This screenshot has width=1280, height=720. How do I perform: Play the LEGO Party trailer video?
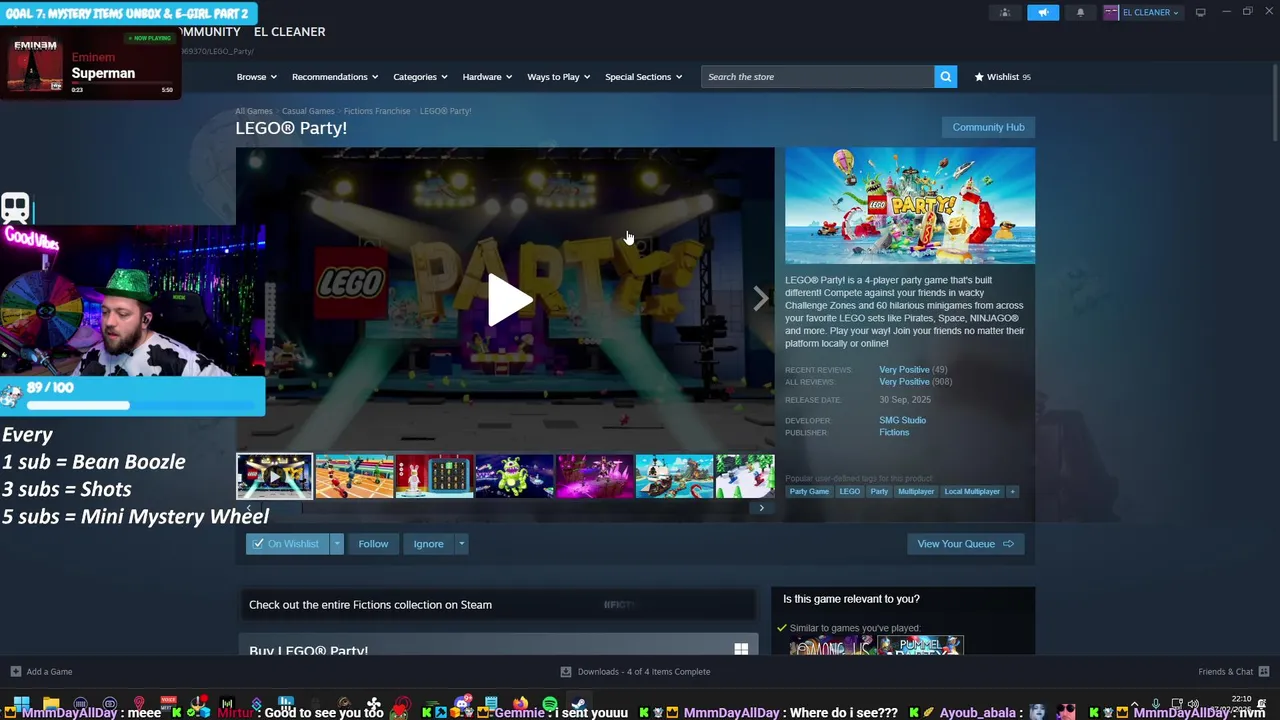click(509, 299)
